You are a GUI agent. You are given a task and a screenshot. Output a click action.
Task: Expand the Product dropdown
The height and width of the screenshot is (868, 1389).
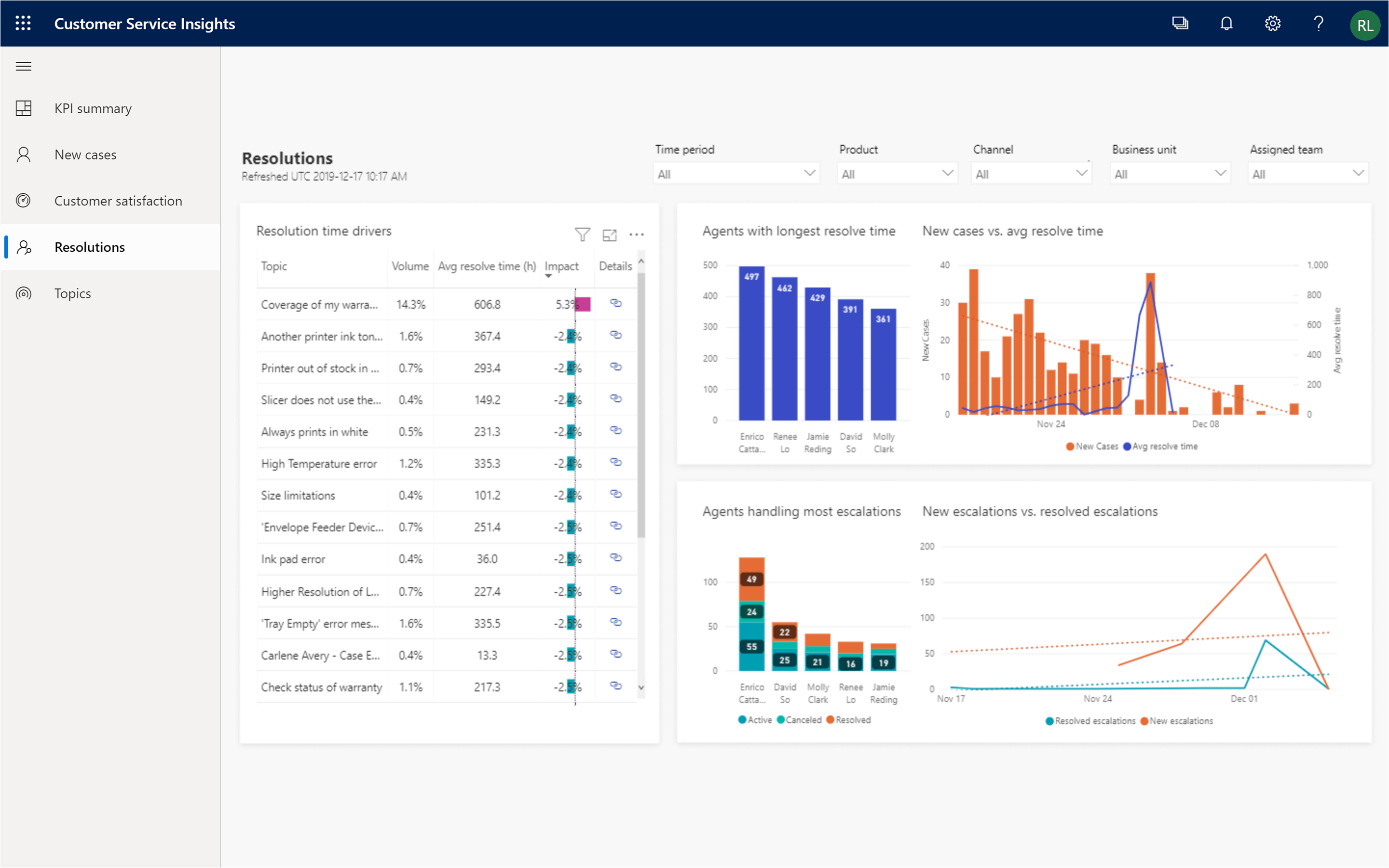(897, 174)
